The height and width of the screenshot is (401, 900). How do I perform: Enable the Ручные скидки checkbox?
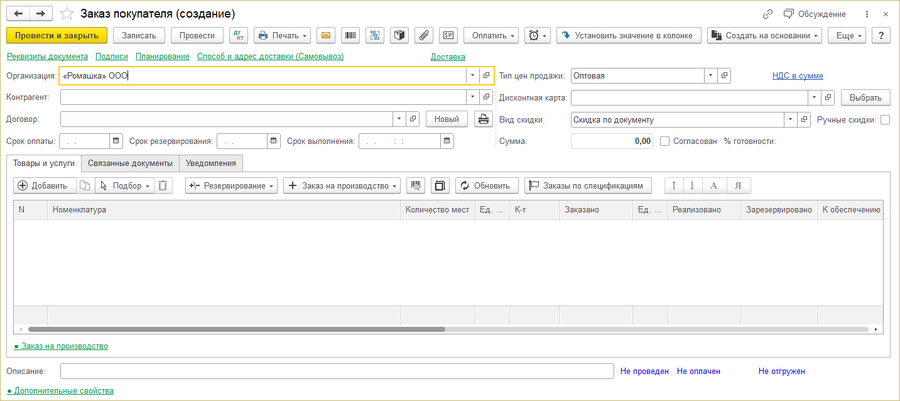(885, 119)
